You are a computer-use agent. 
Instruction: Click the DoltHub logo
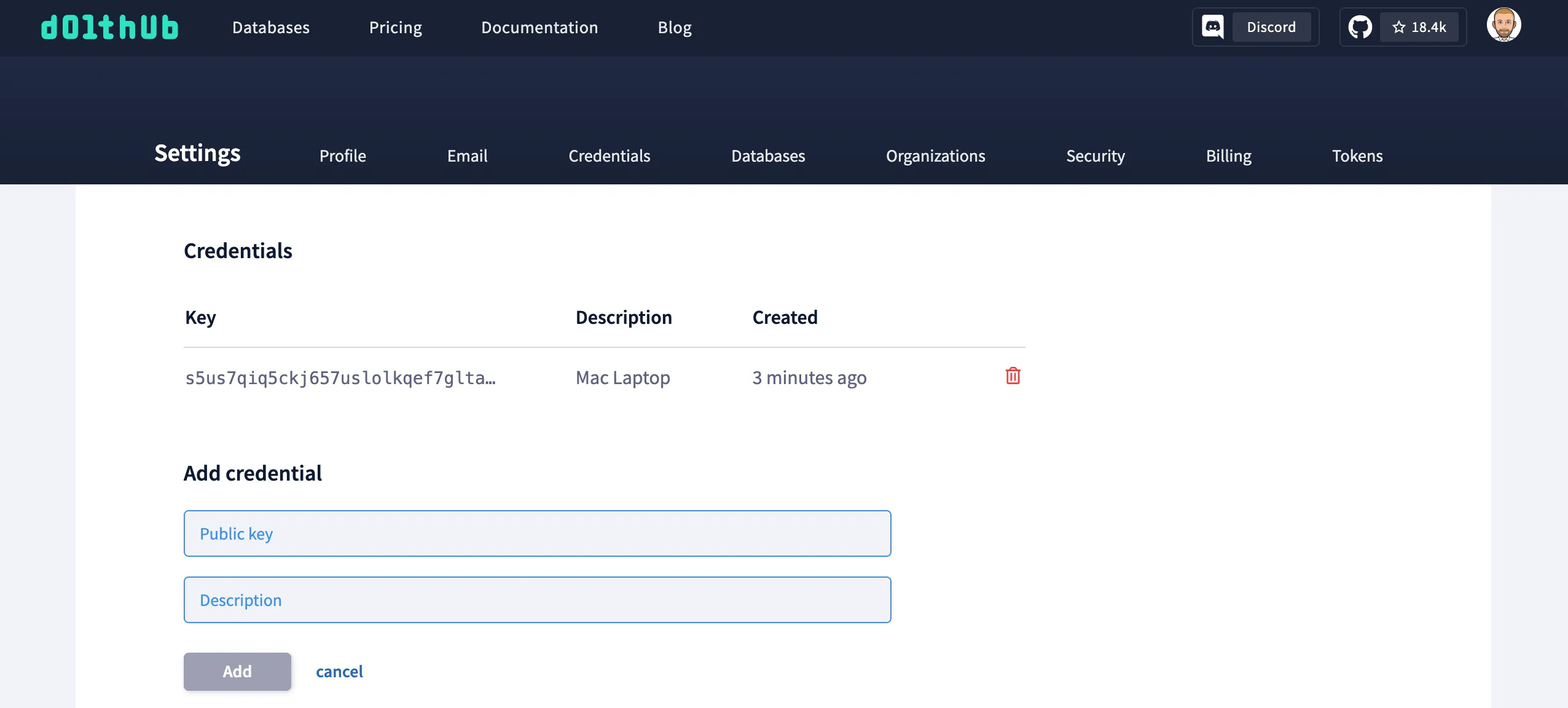click(109, 27)
